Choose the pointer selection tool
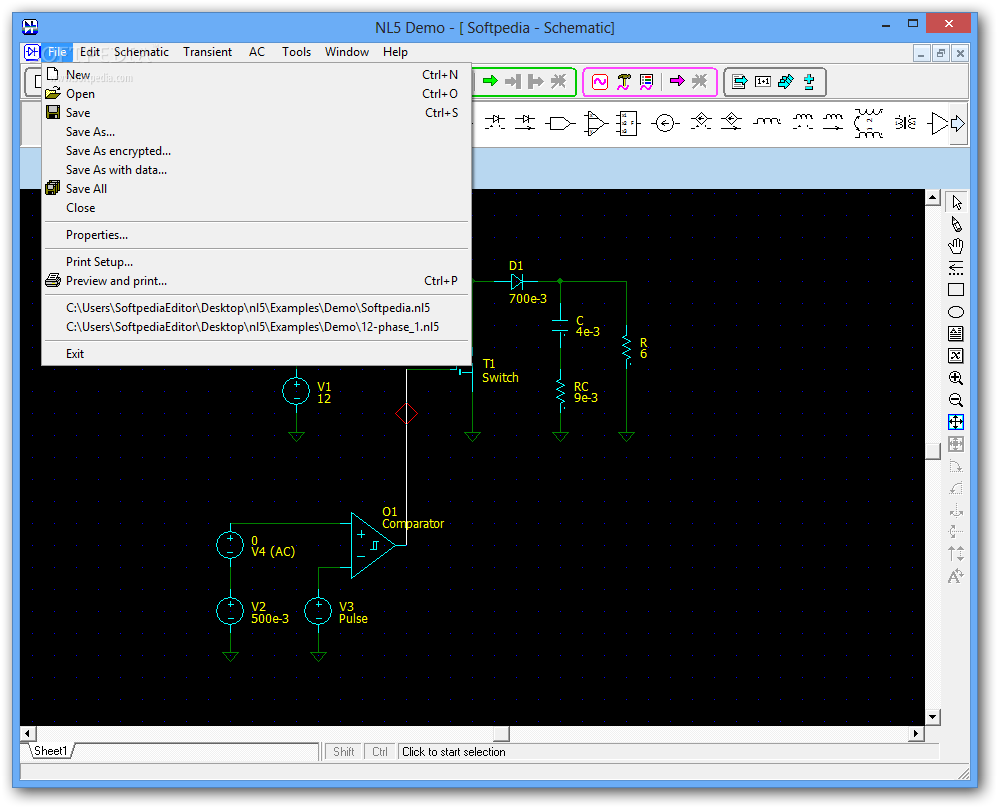The width and height of the screenshot is (998, 808). coord(956,202)
